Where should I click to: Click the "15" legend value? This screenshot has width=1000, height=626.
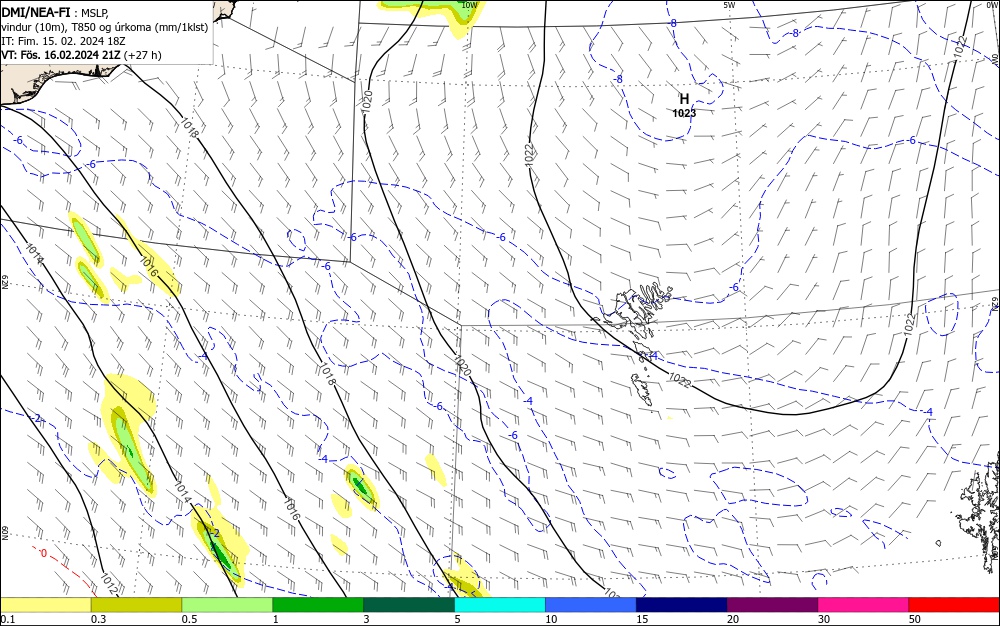click(x=642, y=619)
